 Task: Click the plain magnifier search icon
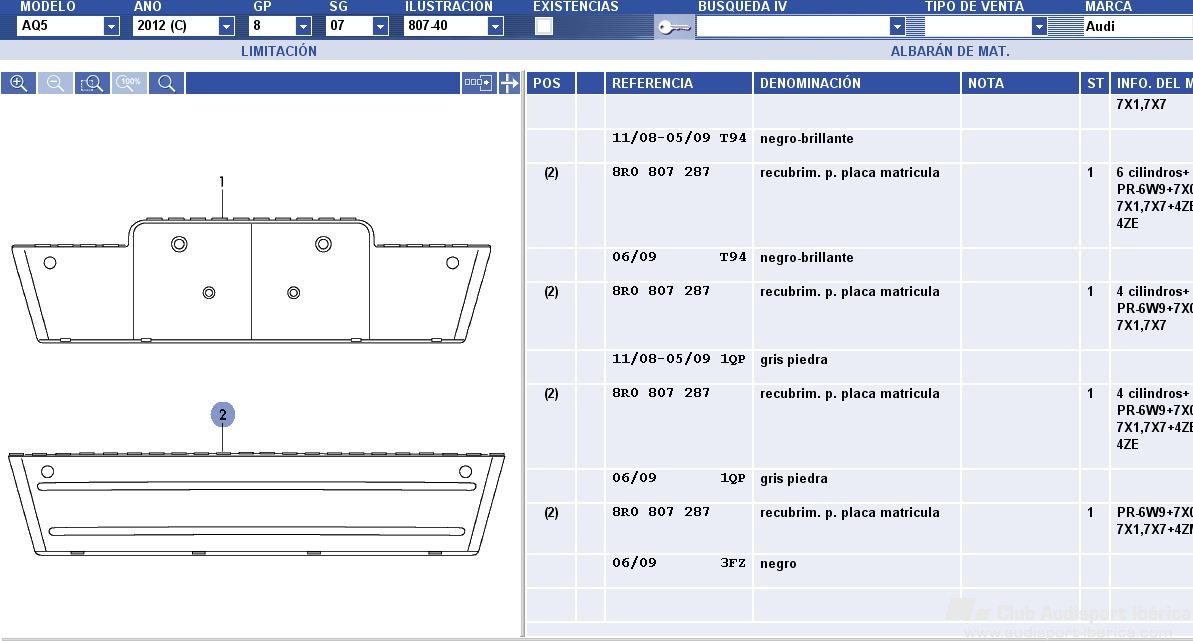click(x=166, y=84)
